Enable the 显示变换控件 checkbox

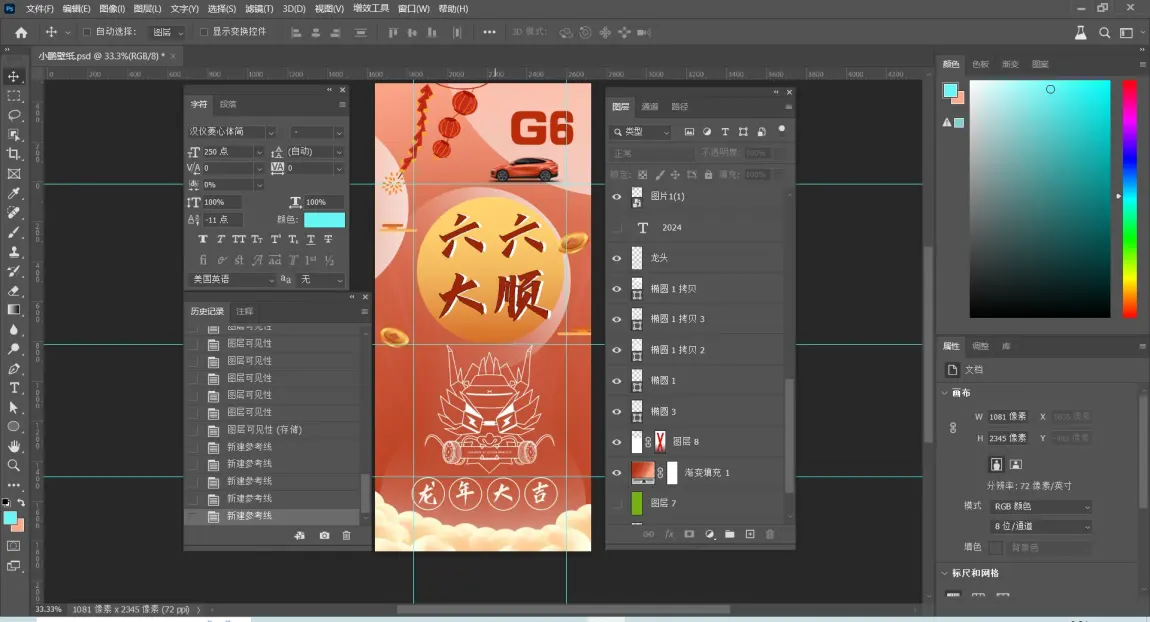204,32
